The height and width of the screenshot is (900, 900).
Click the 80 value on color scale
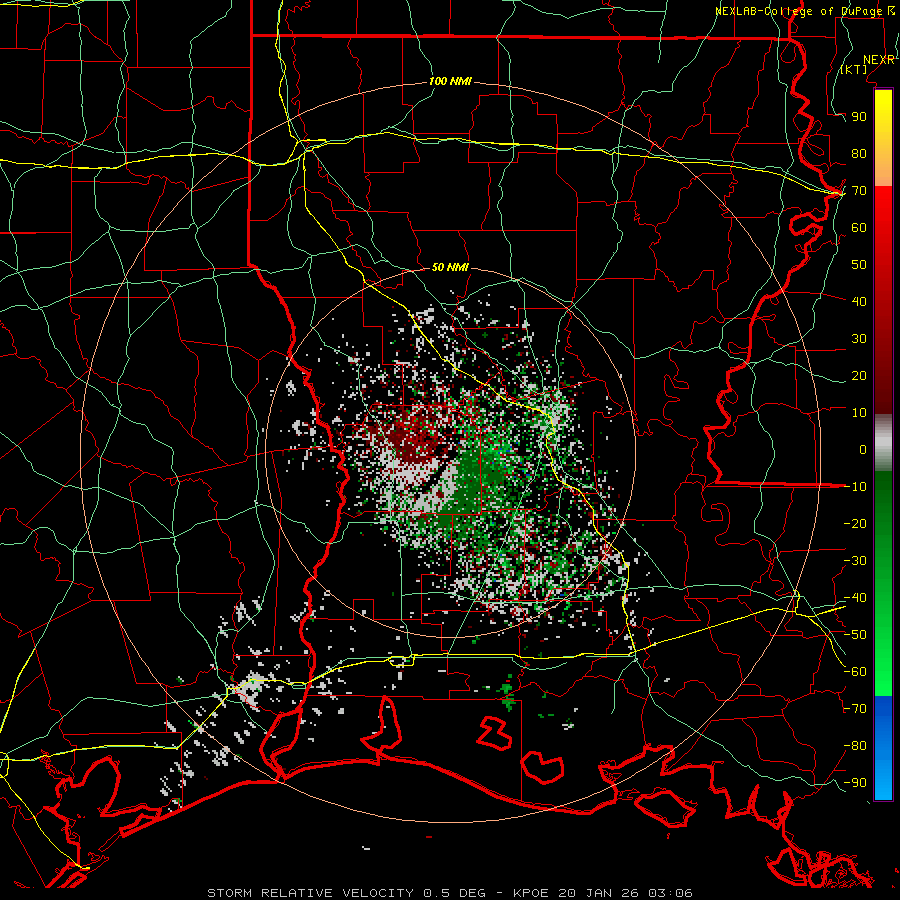pyautogui.click(x=859, y=154)
